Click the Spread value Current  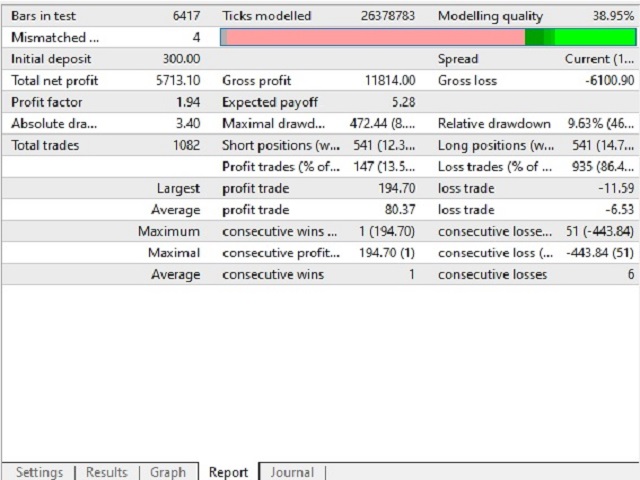coord(599,59)
